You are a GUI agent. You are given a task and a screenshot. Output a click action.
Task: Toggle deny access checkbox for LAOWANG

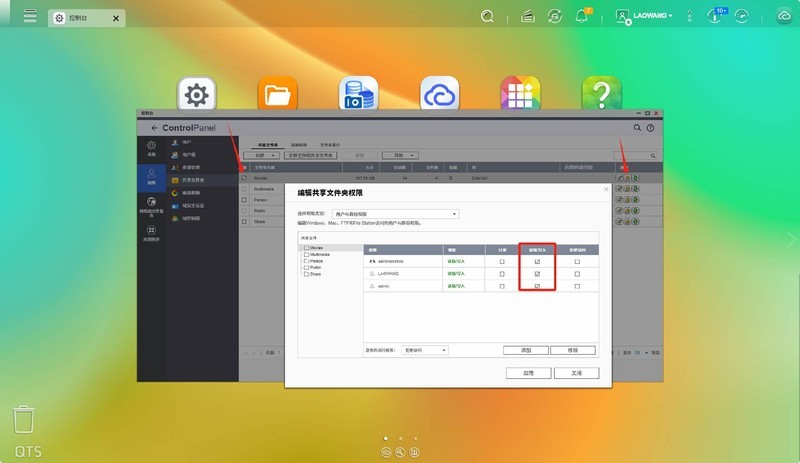click(577, 274)
